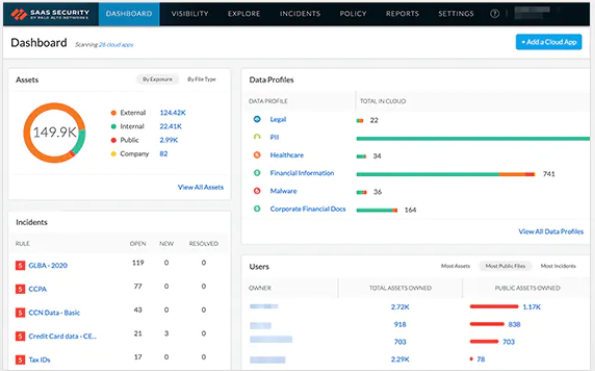The width and height of the screenshot is (595, 371).
Task: Show users with Most Public Files
Action: click(505, 266)
